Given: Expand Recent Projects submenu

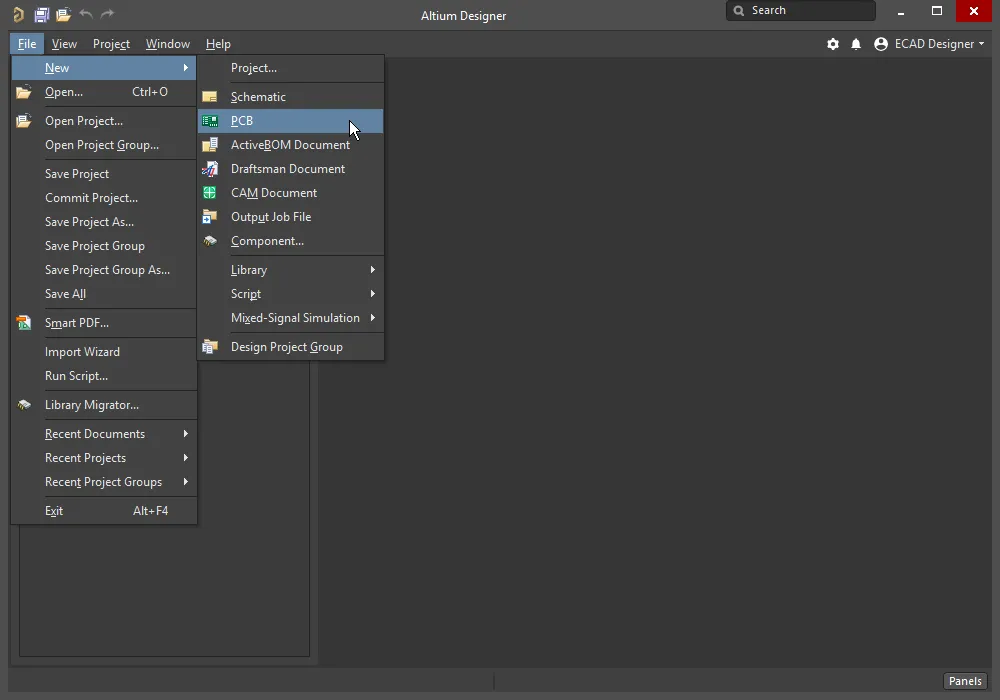Looking at the screenshot, I should click(186, 458).
